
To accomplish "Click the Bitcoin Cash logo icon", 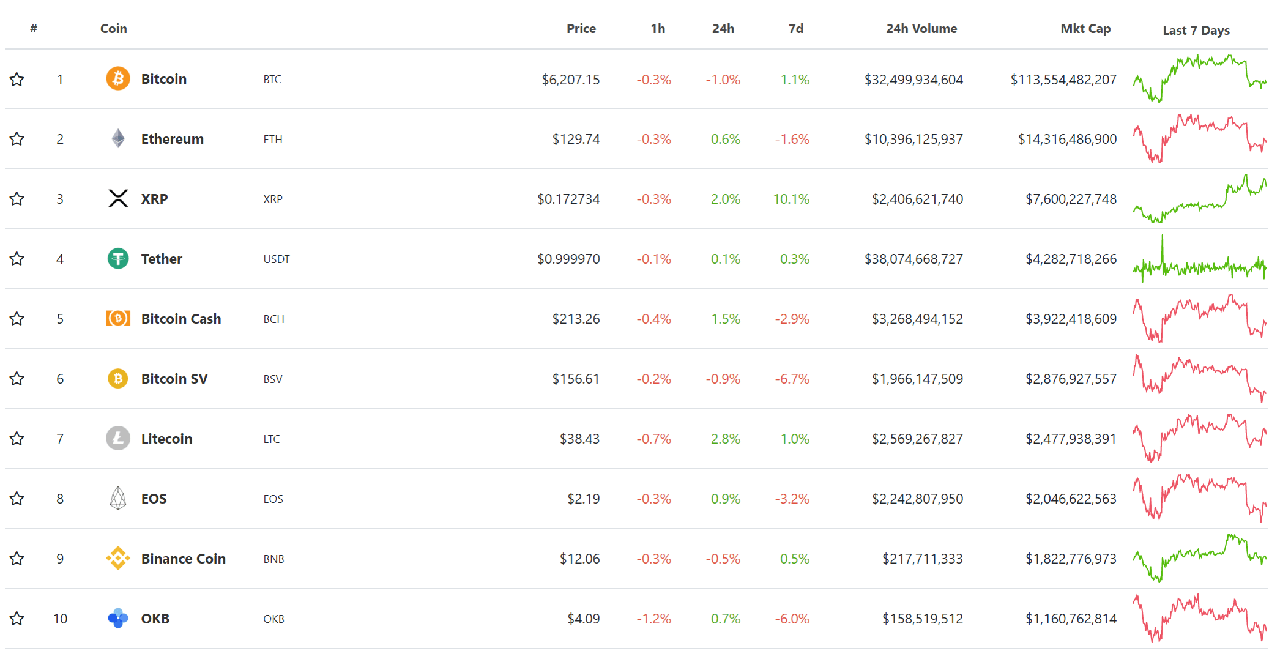I will point(118,318).
